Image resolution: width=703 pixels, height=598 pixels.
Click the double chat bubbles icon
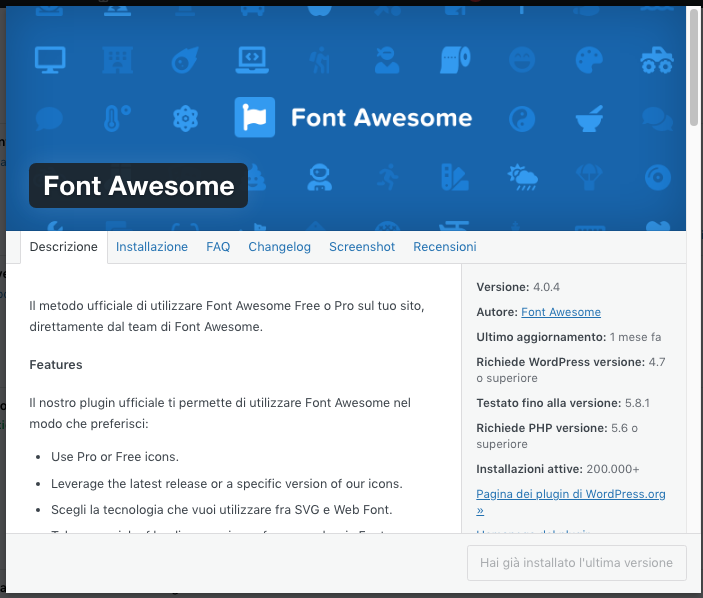[657, 119]
